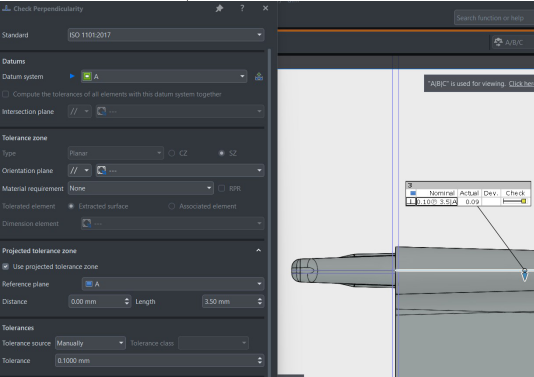Open Intersection plane direction symbol dropdown

click(80, 111)
